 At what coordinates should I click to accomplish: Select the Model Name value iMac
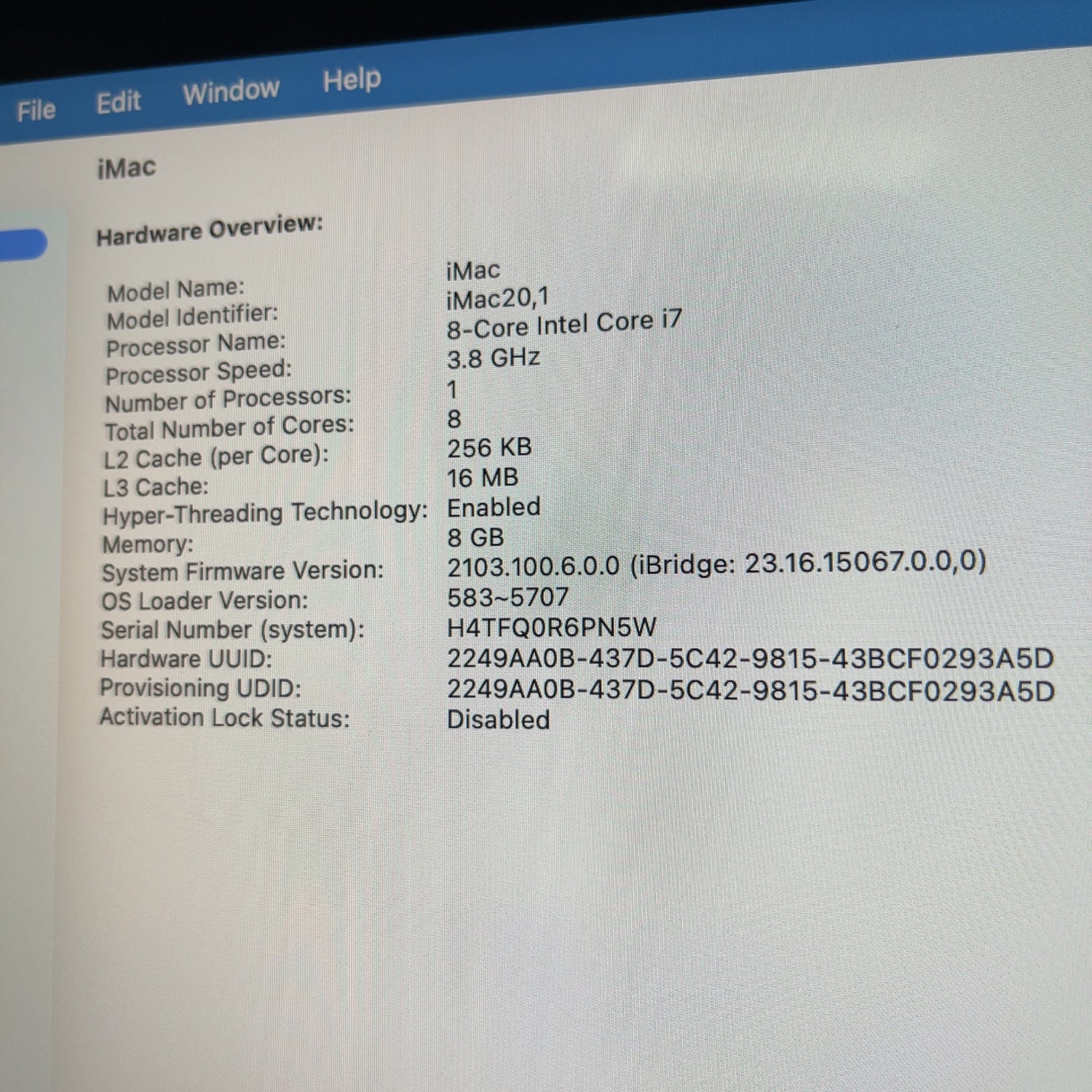point(473,270)
